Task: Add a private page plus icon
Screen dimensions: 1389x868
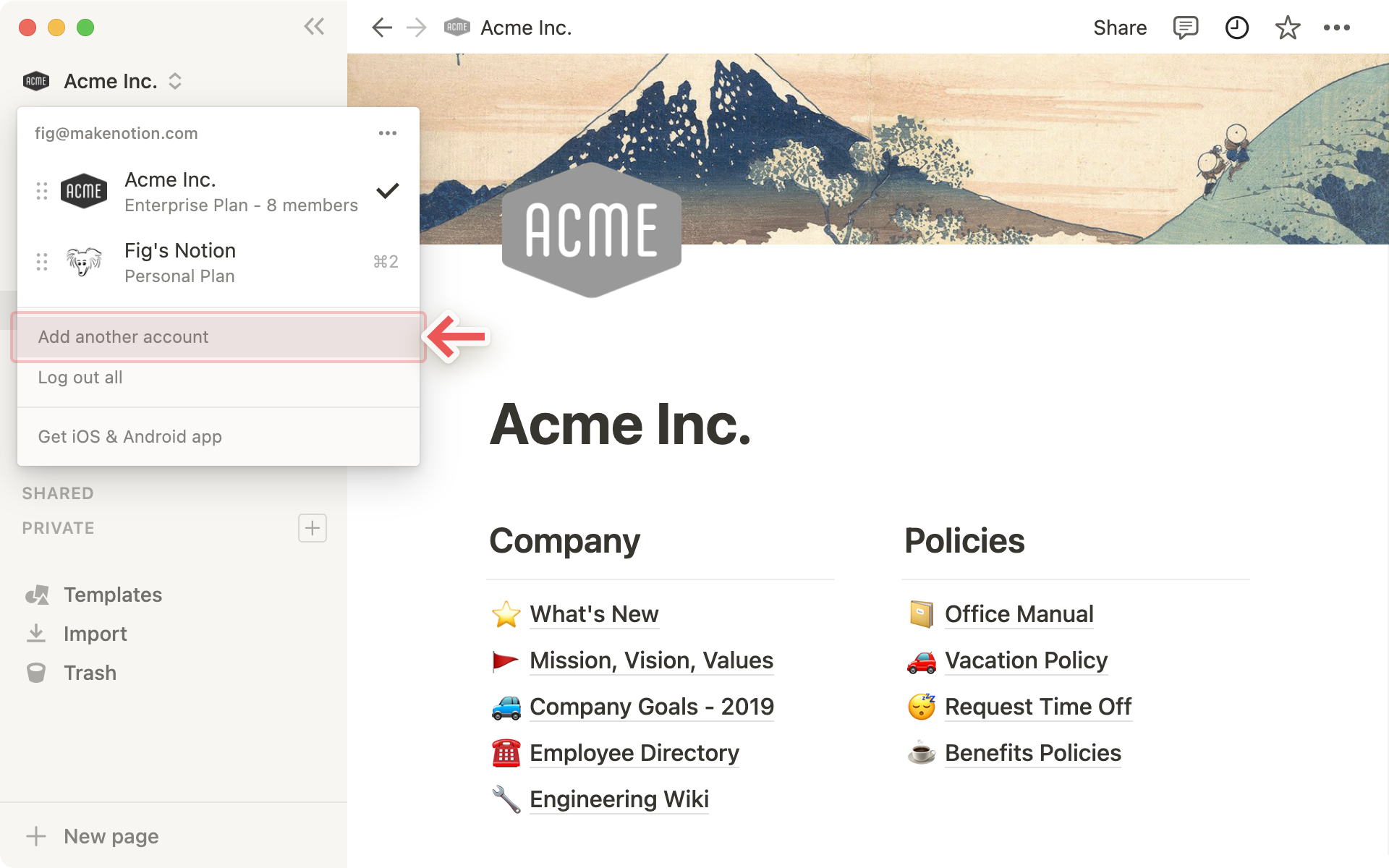Action: 312,528
